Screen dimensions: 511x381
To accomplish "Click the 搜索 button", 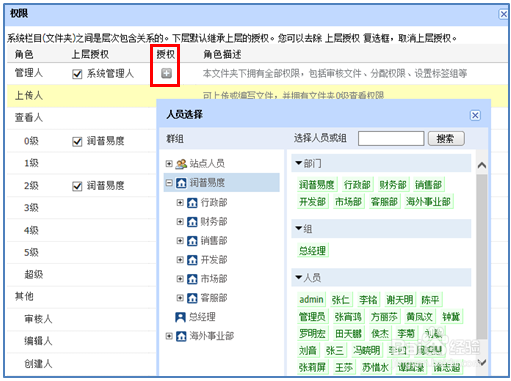I will (446, 139).
